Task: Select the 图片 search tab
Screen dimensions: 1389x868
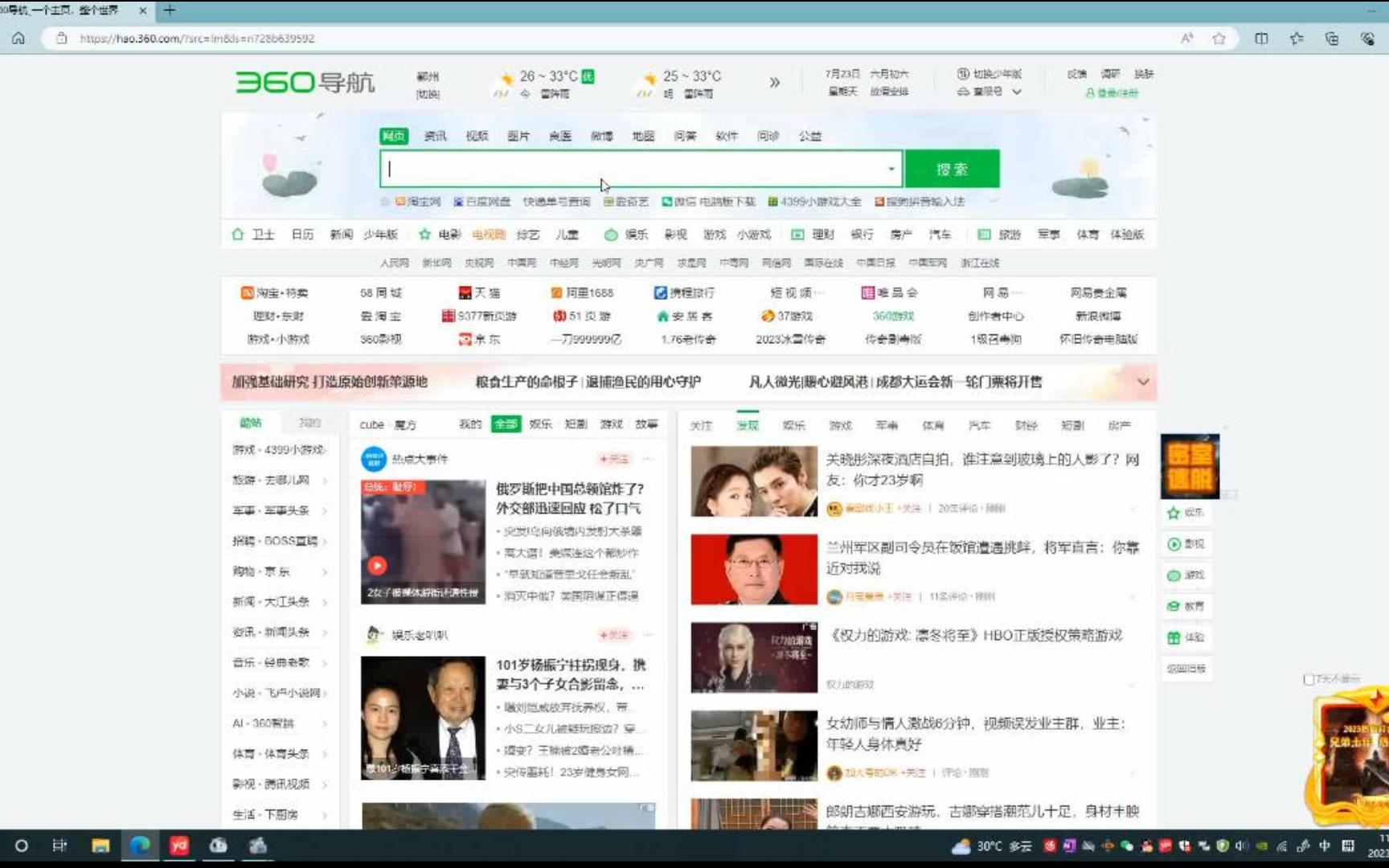Action: 518,136
